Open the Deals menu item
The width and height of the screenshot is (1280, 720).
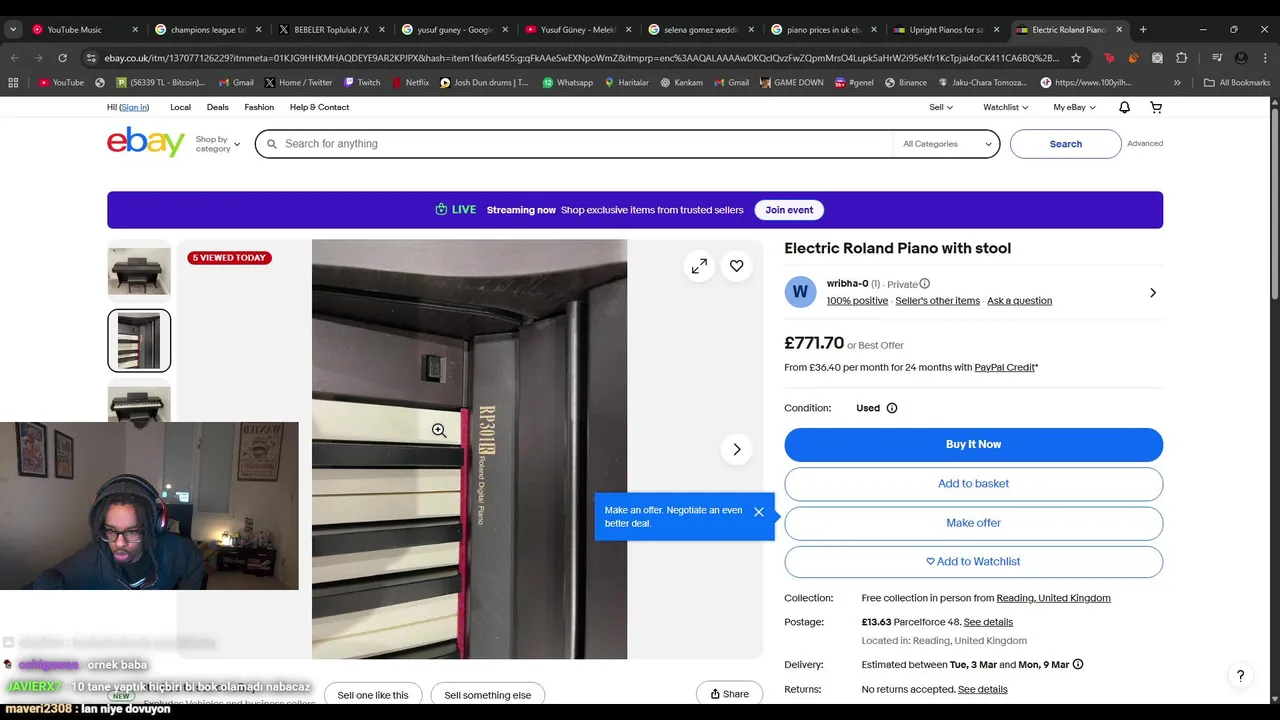coord(218,107)
